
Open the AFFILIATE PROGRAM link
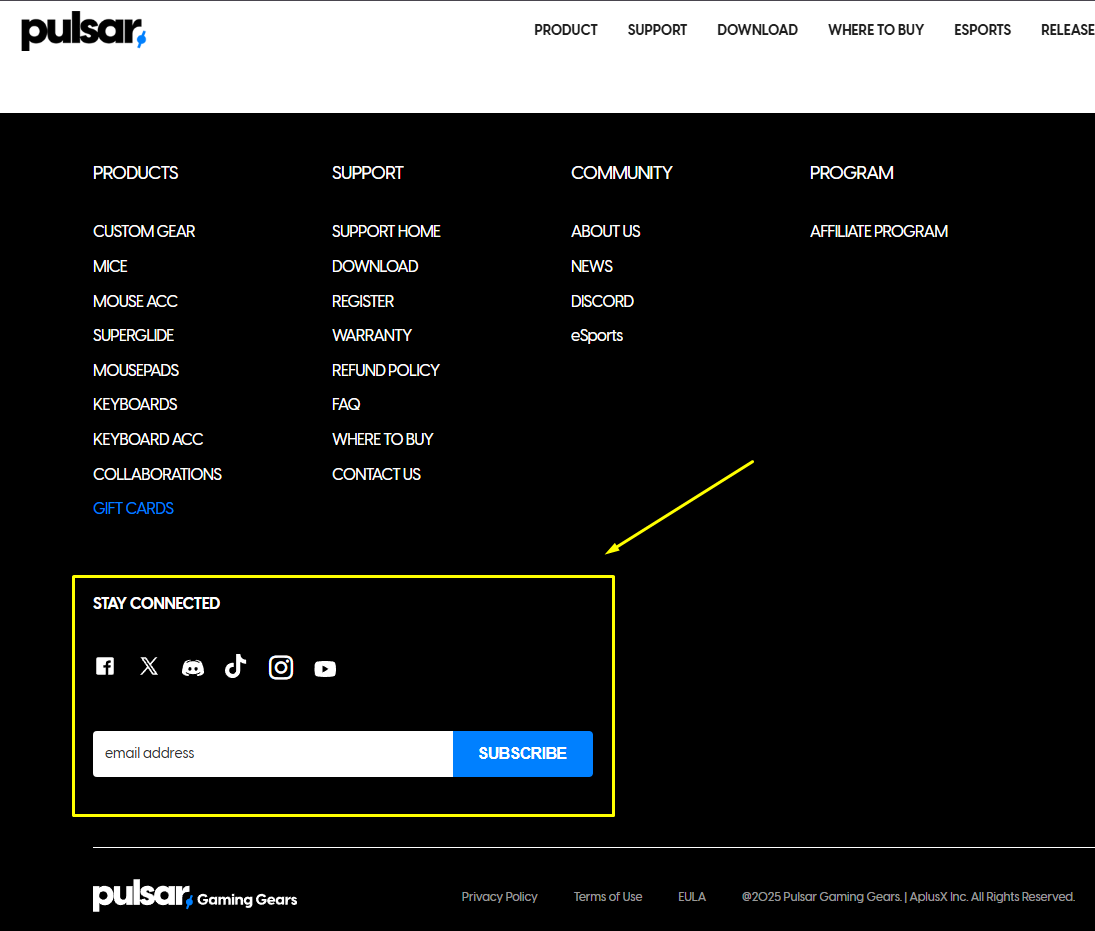[x=879, y=231]
